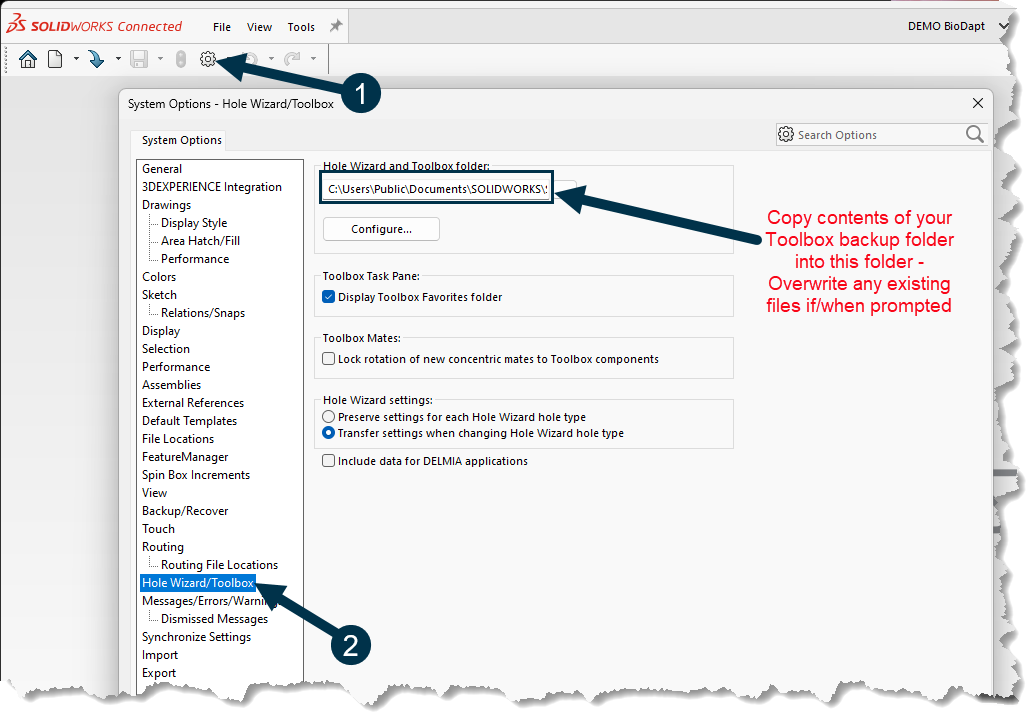This screenshot has height=718, width=1034.
Task: Open the Redo dropdown arrow
Action: [313, 59]
